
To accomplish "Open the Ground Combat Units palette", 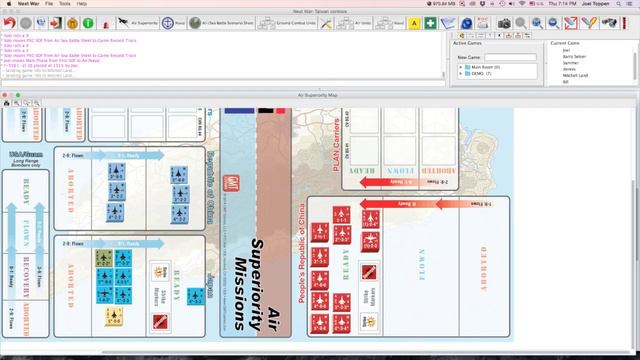I will tap(287, 23).
